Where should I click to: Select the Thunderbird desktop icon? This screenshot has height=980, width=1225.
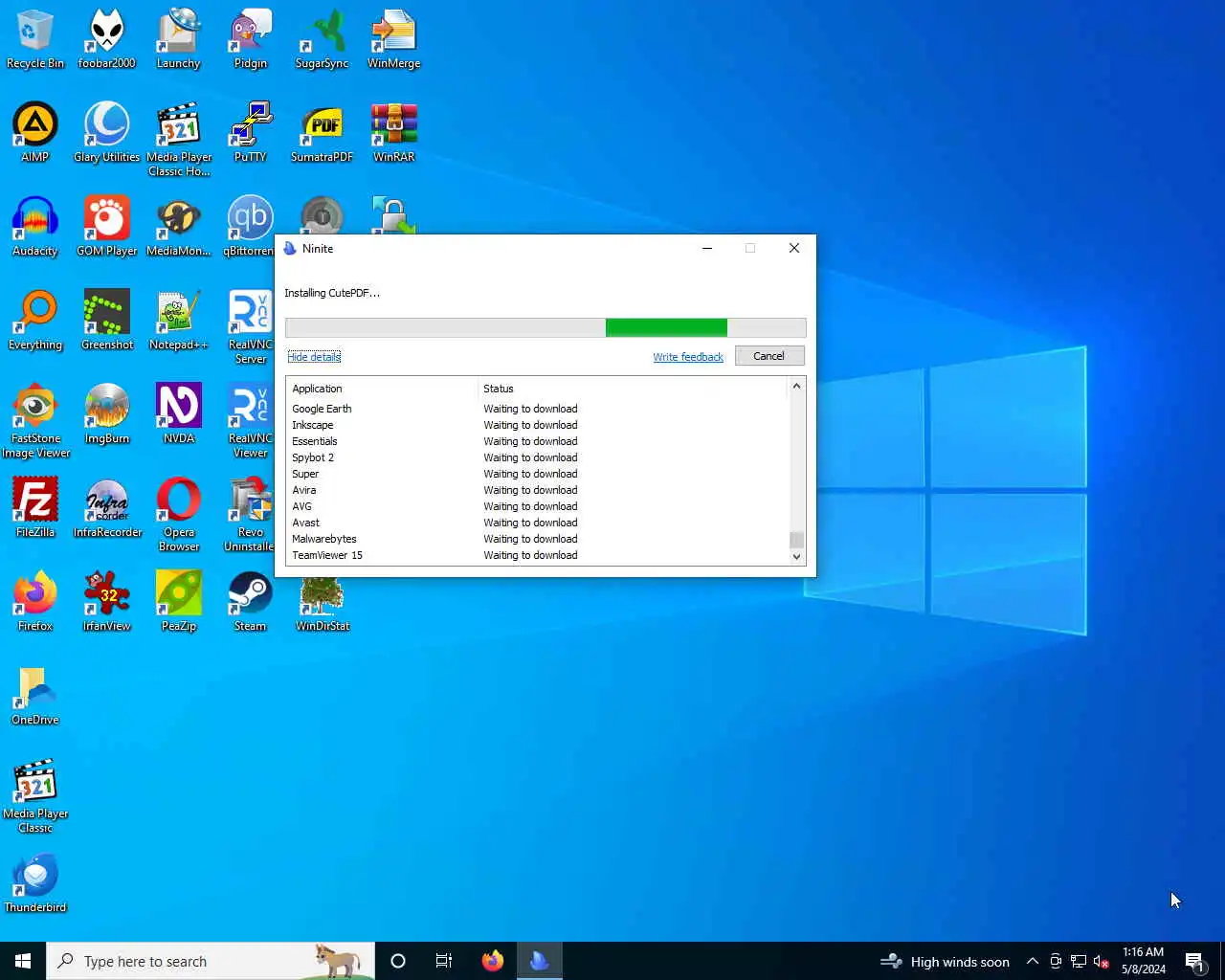35,882
